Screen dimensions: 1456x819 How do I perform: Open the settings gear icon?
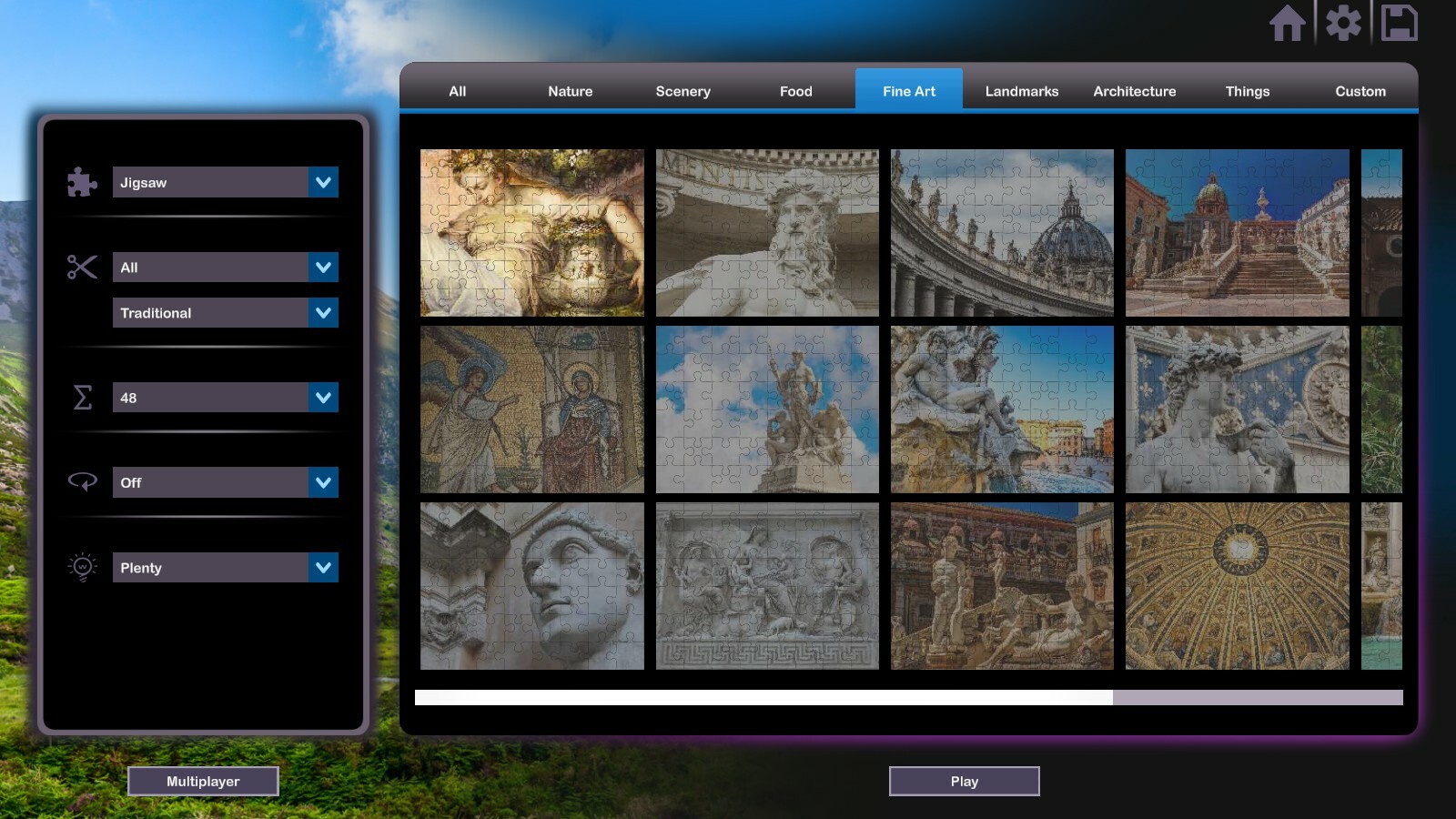click(1342, 24)
